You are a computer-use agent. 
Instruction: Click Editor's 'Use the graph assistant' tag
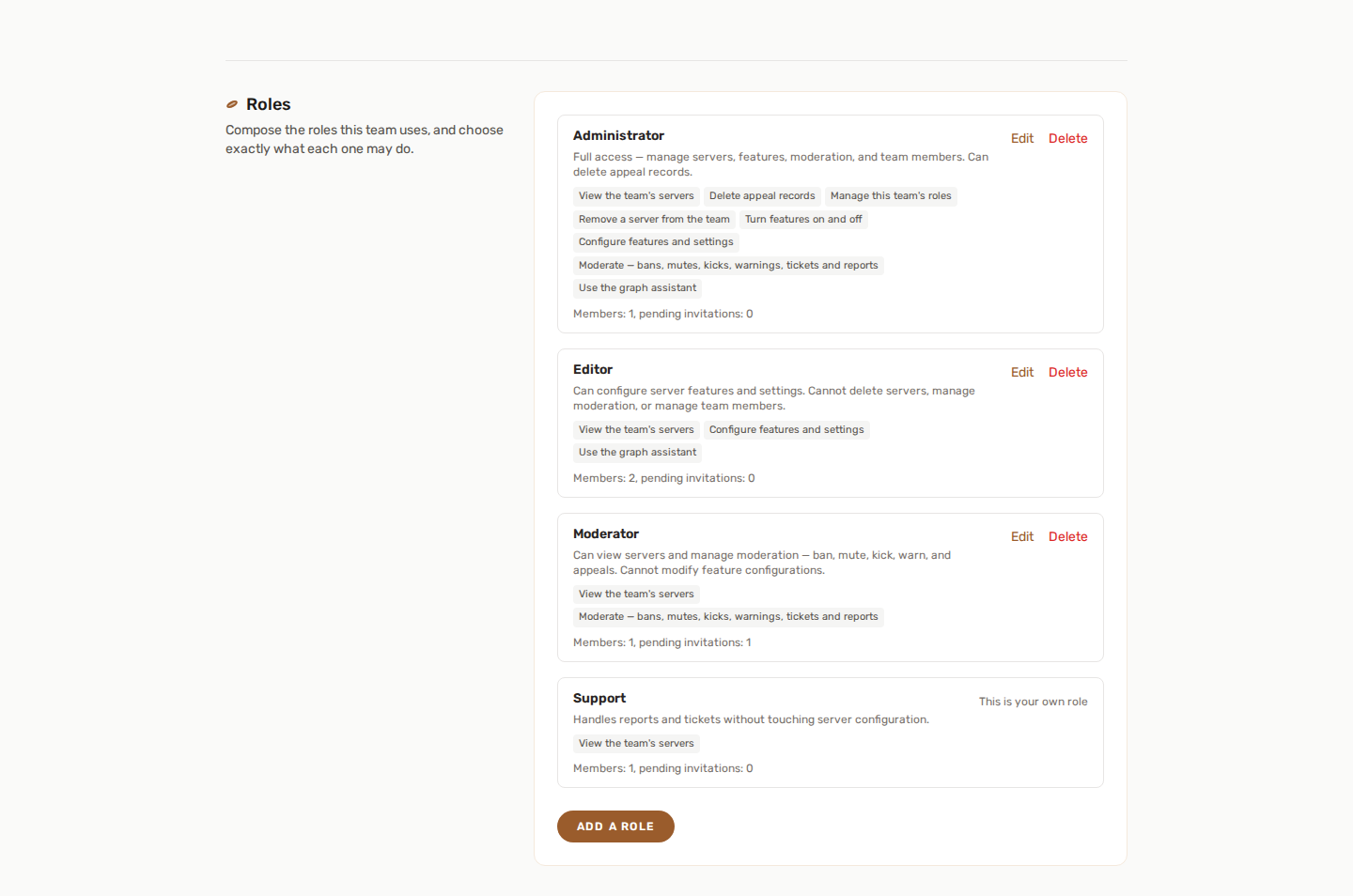[638, 453]
